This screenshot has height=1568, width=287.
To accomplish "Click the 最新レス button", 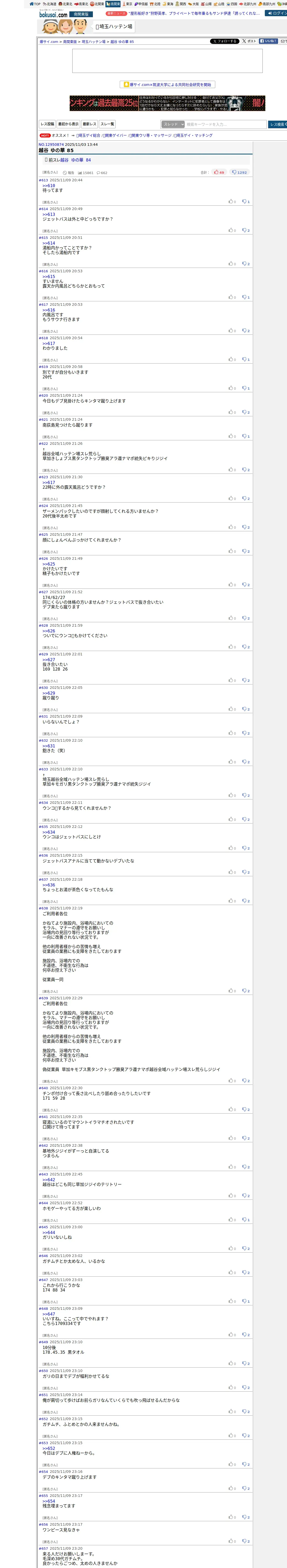I will pos(89,124).
